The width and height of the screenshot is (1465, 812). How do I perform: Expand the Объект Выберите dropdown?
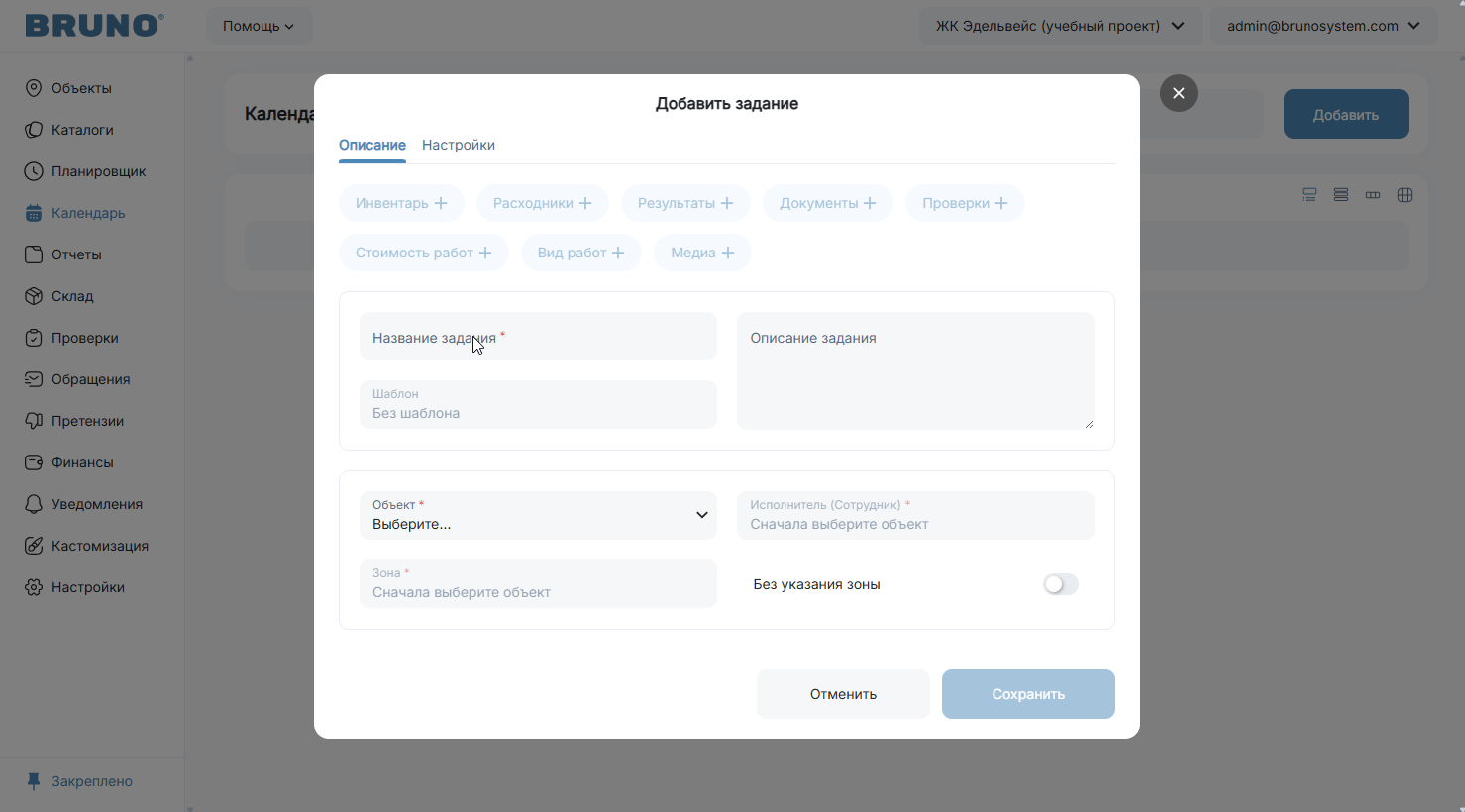click(x=538, y=515)
